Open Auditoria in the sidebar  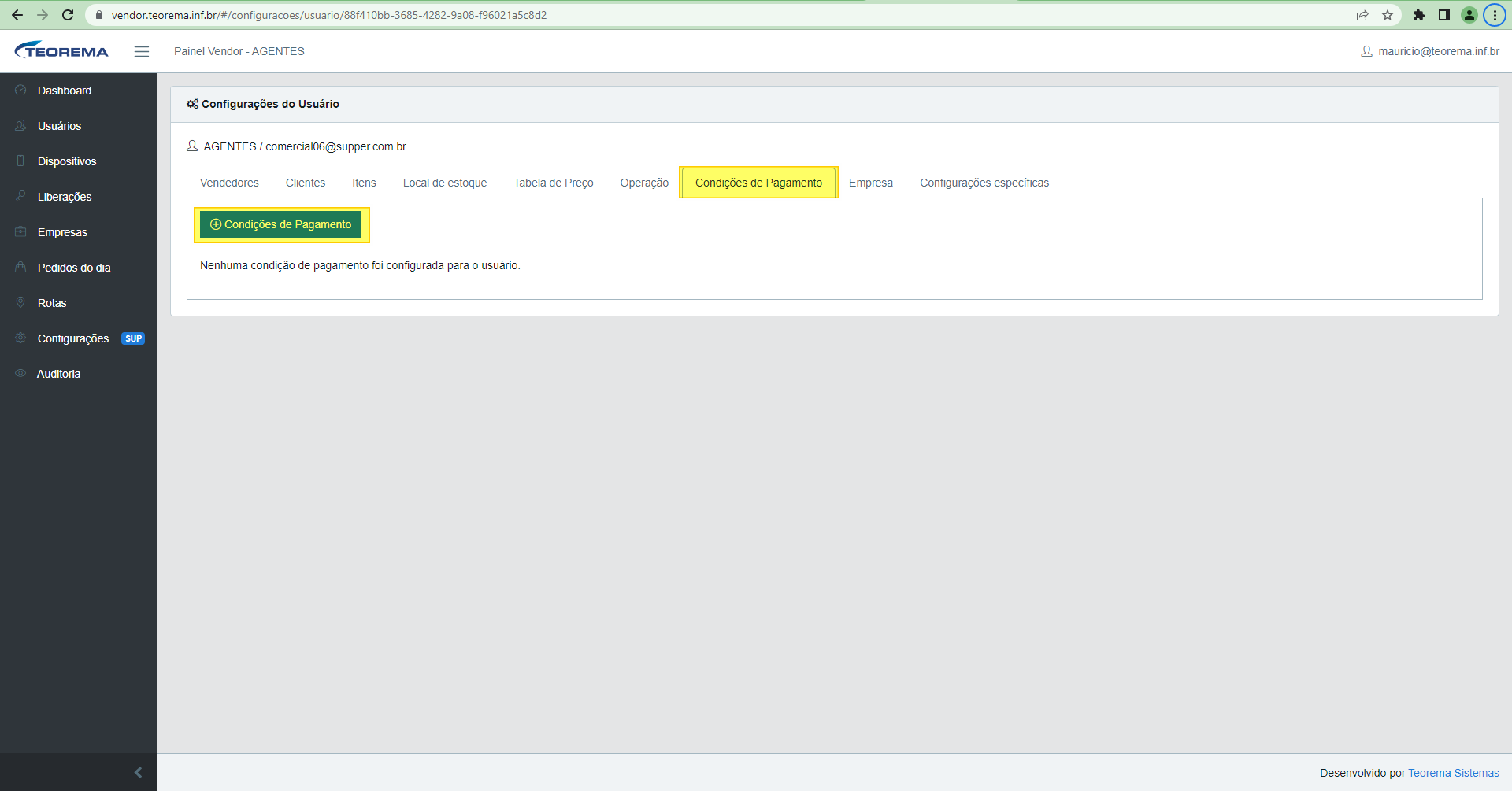pyautogui.click(x=79, y=374)
